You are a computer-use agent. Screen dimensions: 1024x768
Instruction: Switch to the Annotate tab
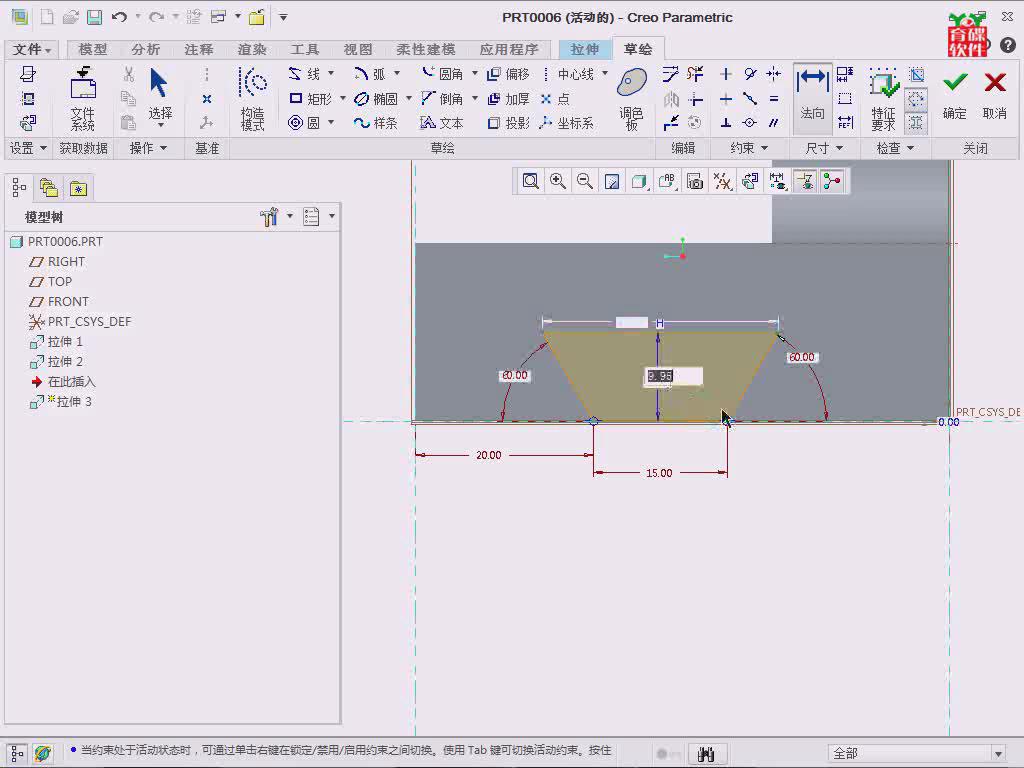[x=199, y=49]
